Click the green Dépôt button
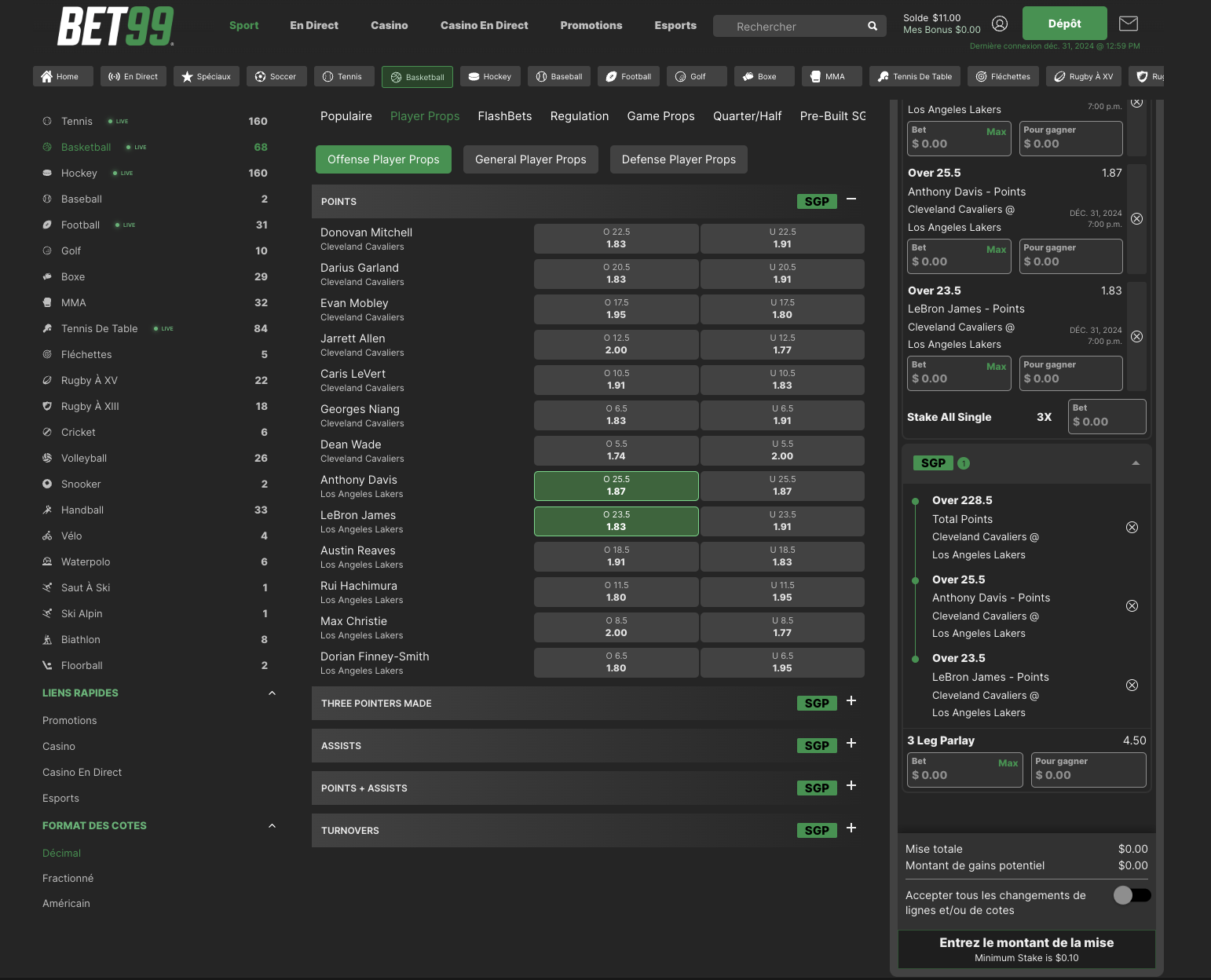1211x980 pixels. [1065, 24]
